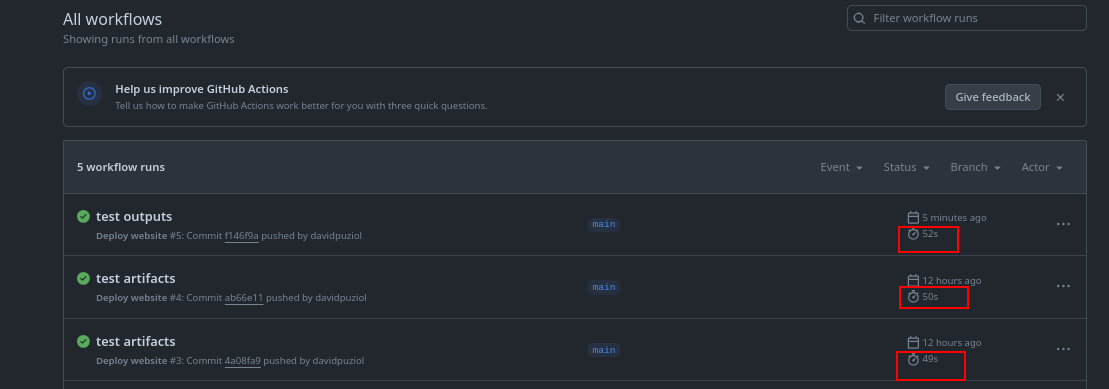Click the calendar icon next to 5 minutes ago
This screenshot has height=389, width=1109.
[913, 218]
